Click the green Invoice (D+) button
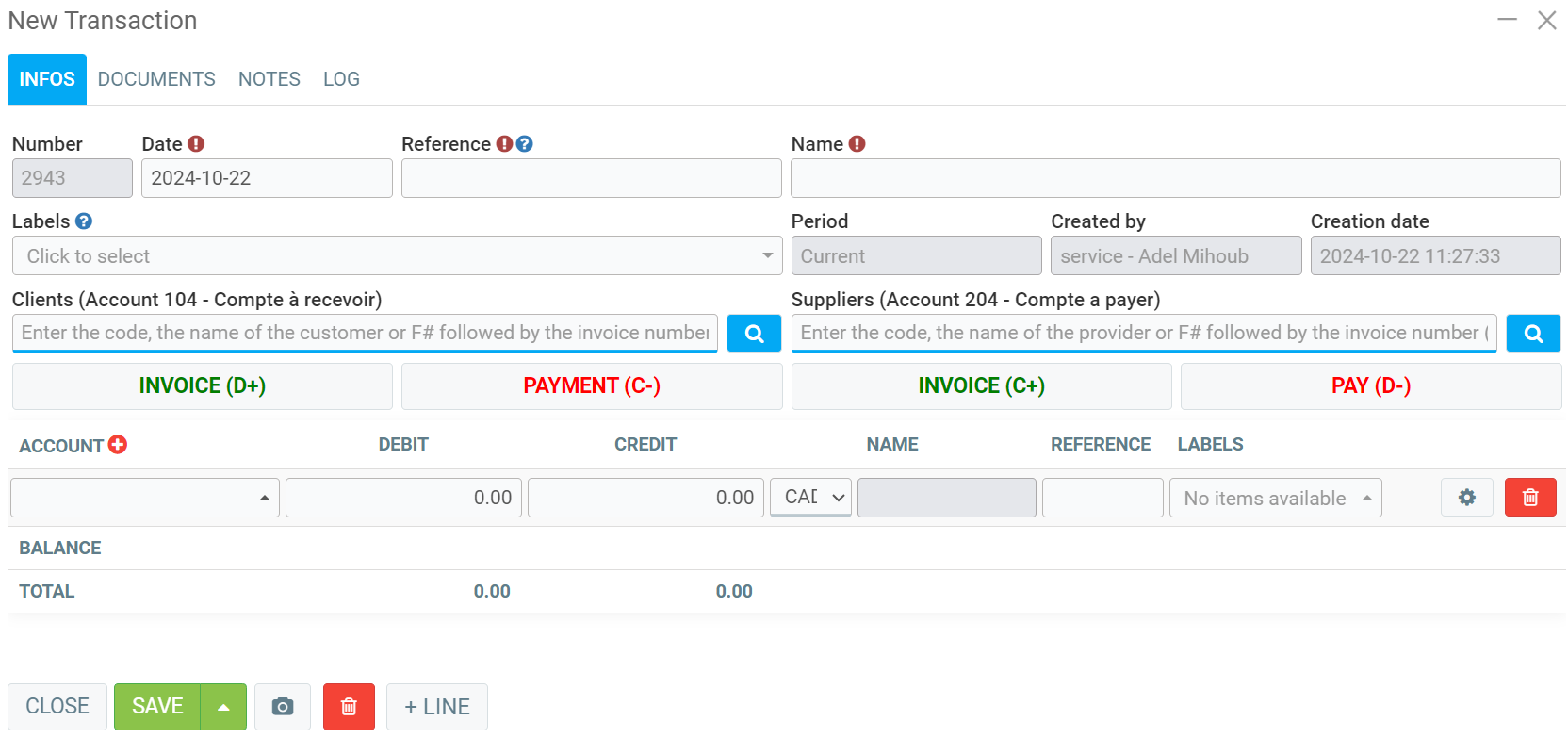Screen dimensions: 1568x738 [203, 386]
